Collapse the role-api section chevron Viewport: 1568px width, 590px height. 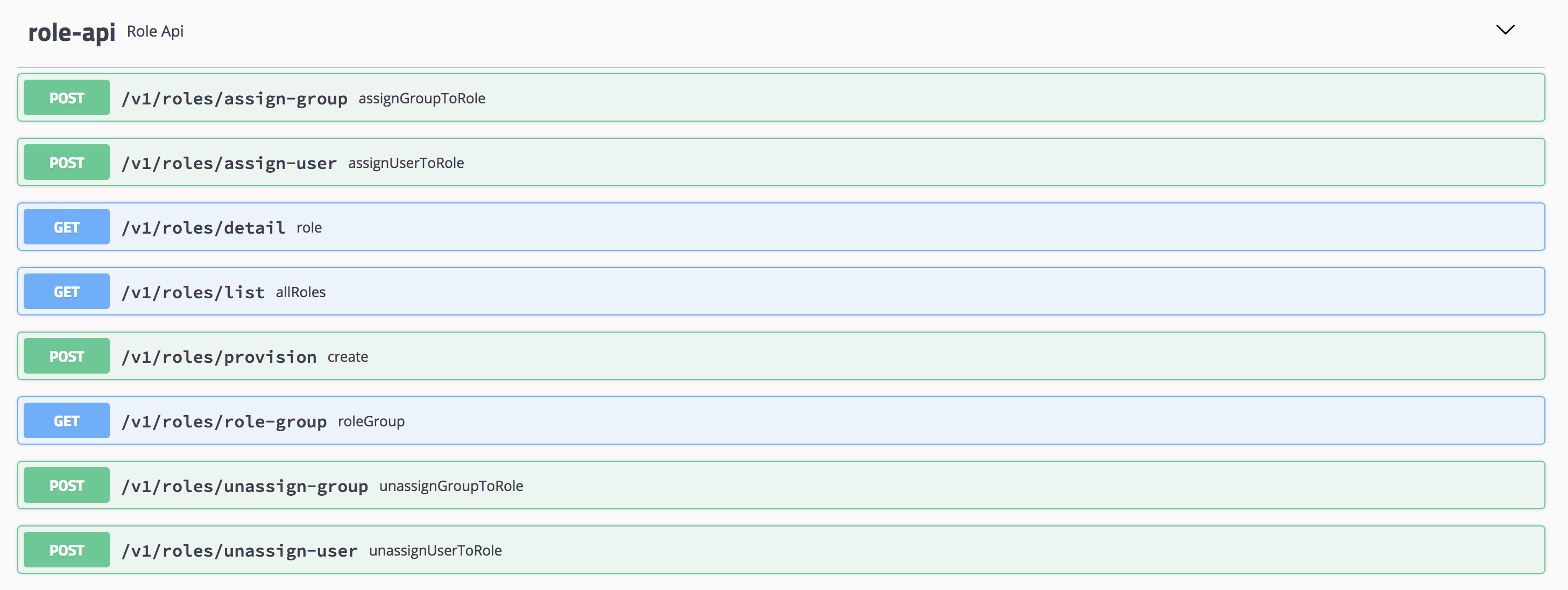point(1505,30)
